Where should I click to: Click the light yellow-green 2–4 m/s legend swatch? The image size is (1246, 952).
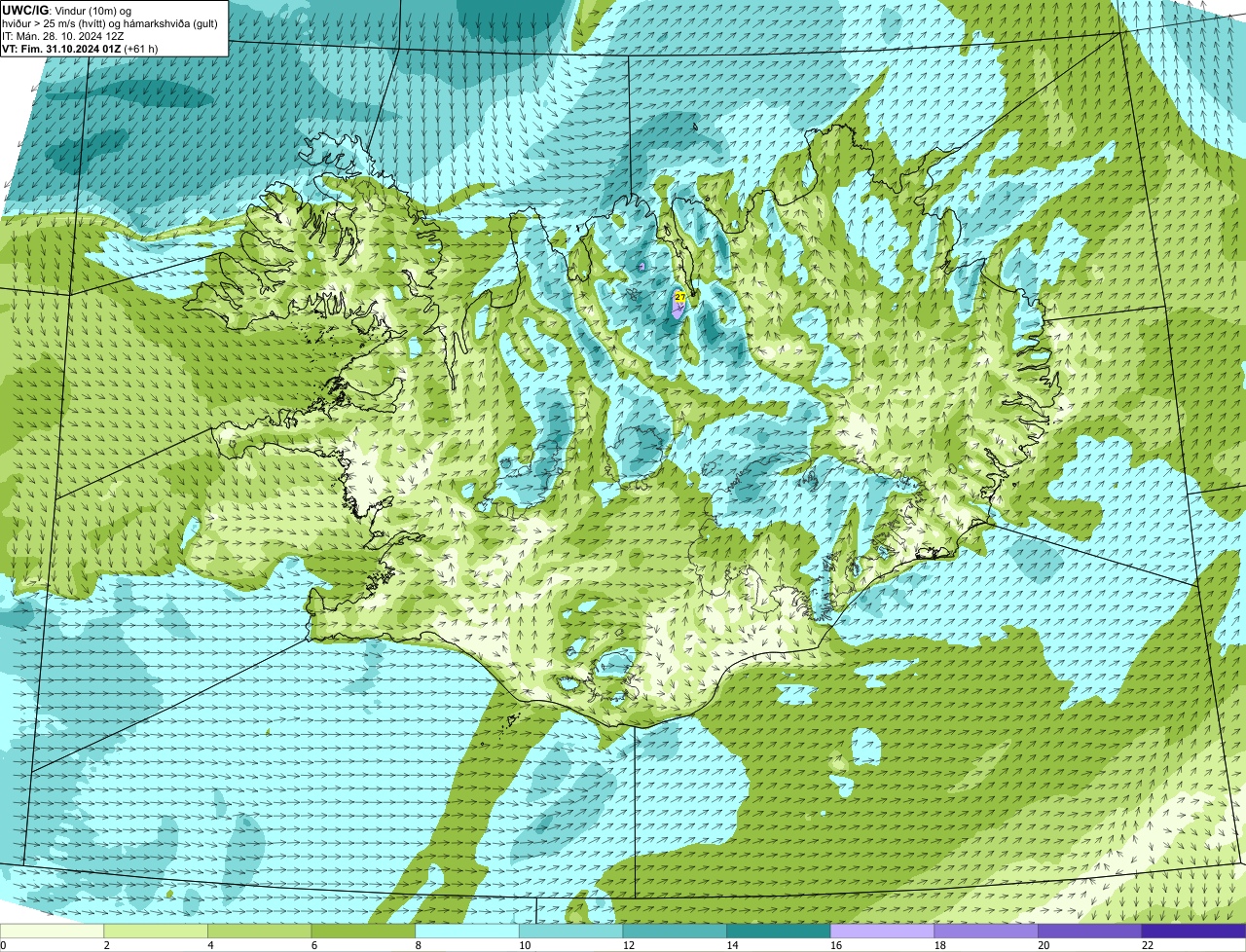[156, 931]
